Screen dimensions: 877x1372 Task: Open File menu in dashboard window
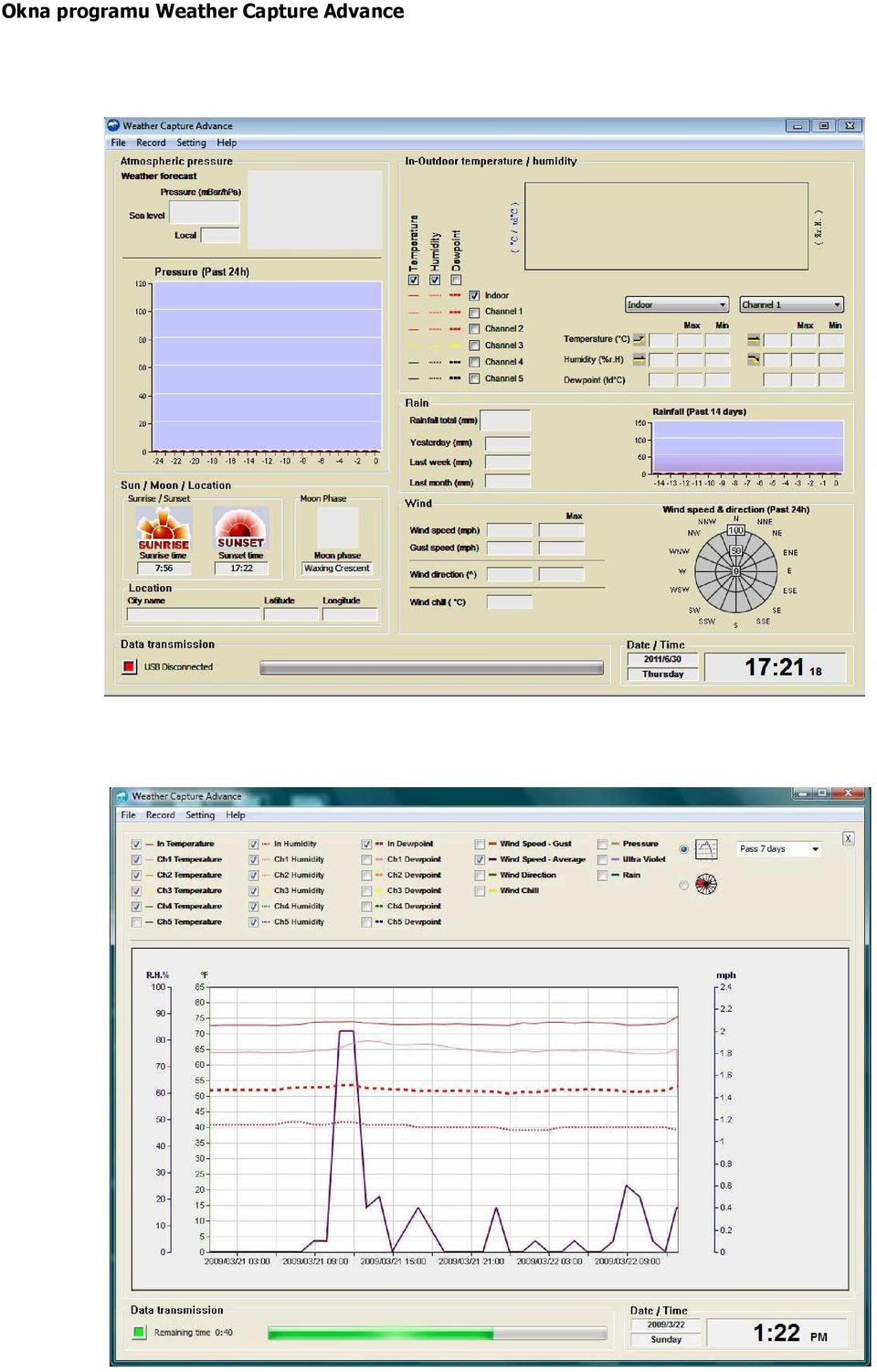pyautogui.click(x=119, y=143)
